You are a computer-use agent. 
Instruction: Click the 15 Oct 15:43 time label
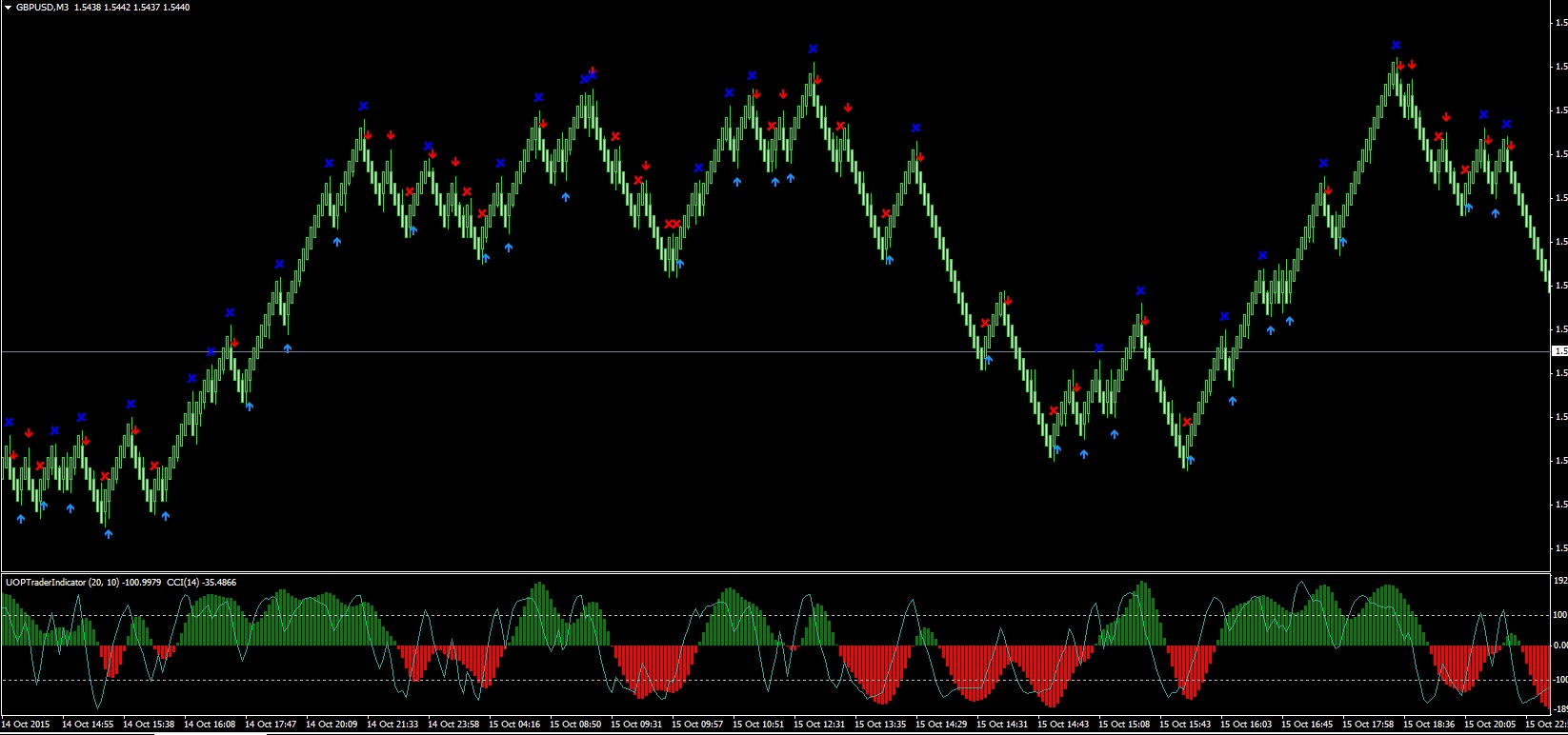click(x=1185, y=725)
